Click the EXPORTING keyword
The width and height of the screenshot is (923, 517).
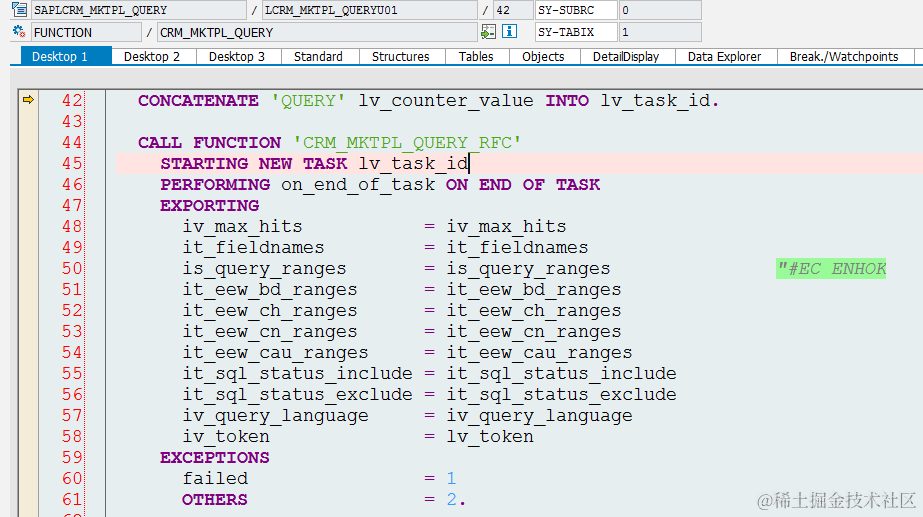(x=210, y=206)
